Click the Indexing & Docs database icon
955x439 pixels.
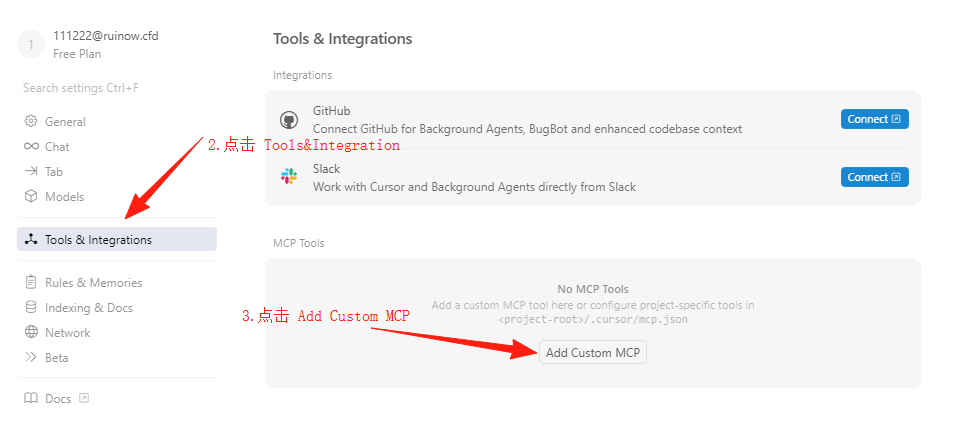(x=30, y=307)
